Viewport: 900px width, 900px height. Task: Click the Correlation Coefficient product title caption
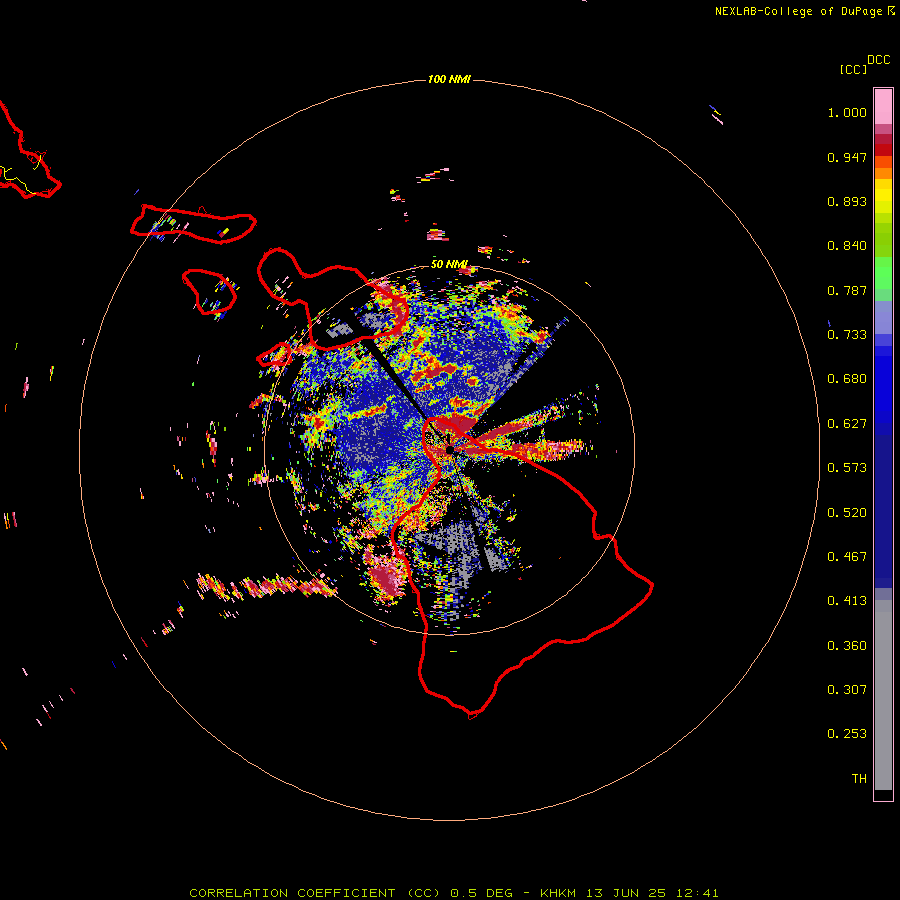click(453, 893)
